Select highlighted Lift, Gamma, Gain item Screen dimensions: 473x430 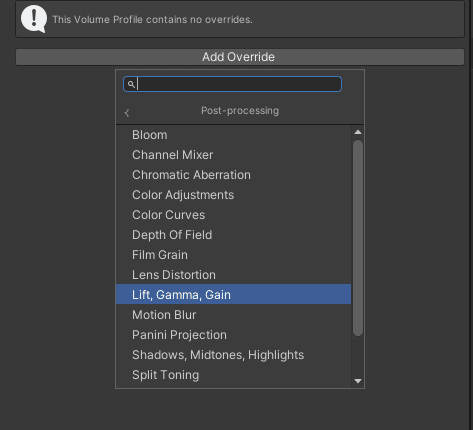[x=233, y=294]
